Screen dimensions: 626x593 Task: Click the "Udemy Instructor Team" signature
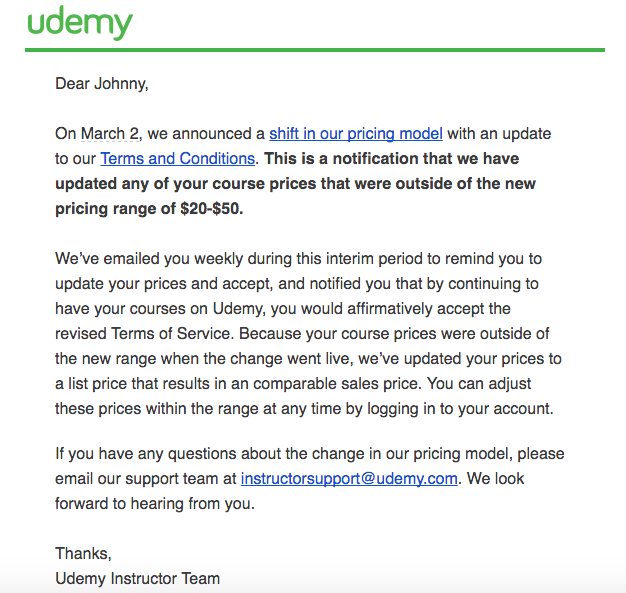tap(137, 578)
